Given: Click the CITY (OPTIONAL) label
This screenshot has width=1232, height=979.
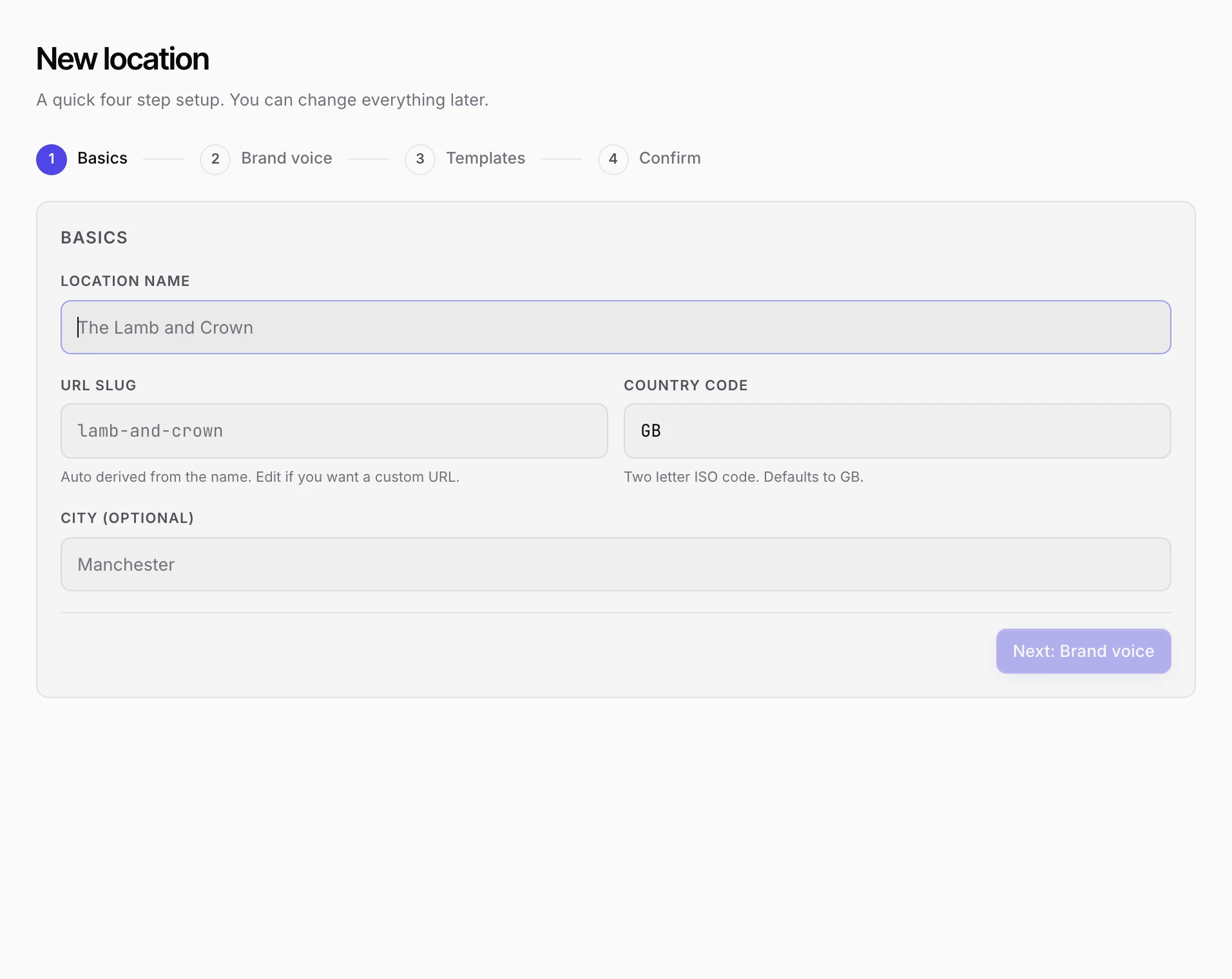Looking at the screenshot, I should (127, 518).
